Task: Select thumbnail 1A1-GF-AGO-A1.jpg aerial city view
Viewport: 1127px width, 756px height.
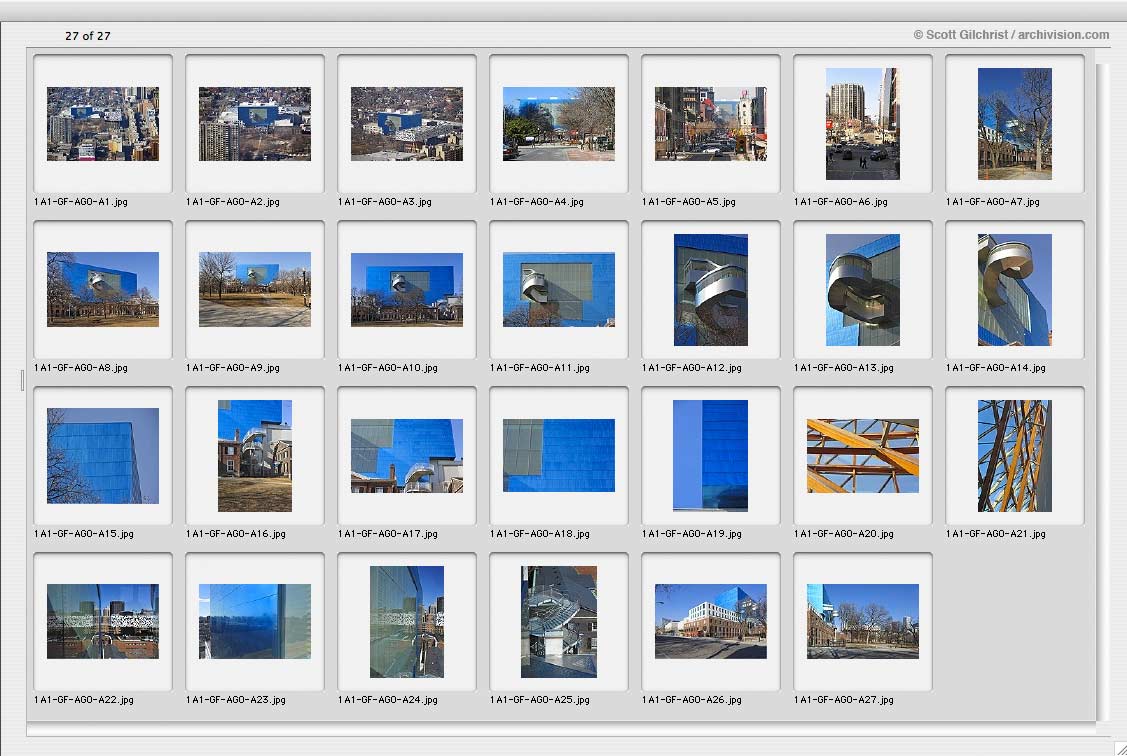Action: [103, 124]
